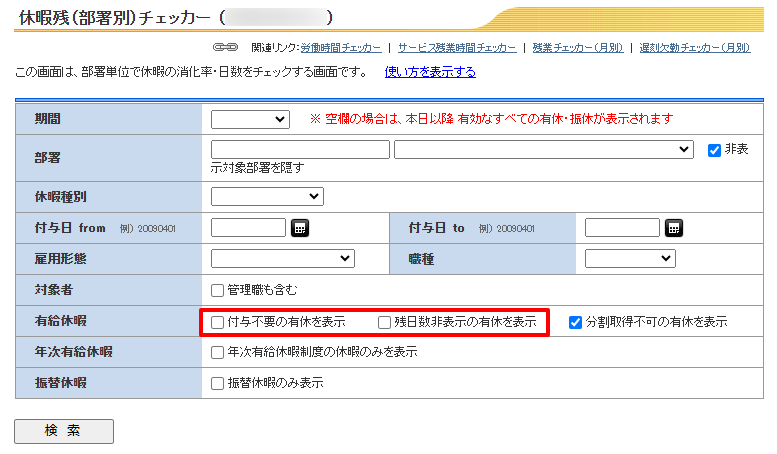Viewport: 777px width, 454px height.
Task: Open the 休暇種別 dropdown
Action: point(267,196)
